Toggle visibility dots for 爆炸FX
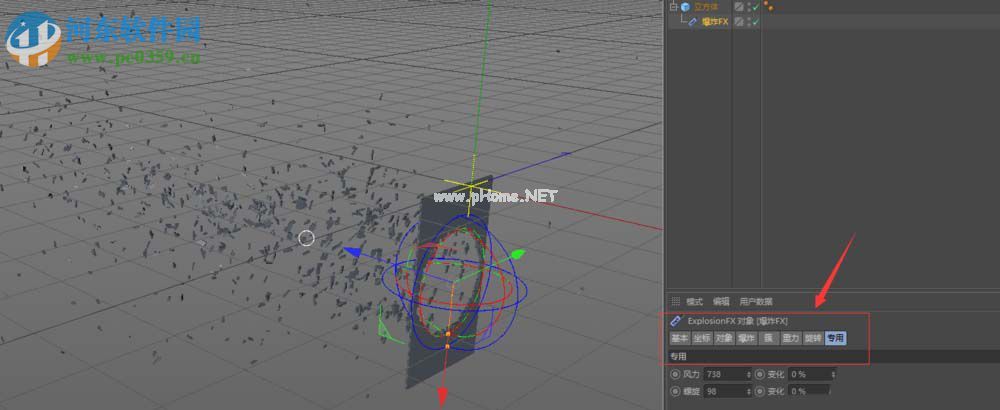The height and width of the screenshot is (410, 1000). 748,22
